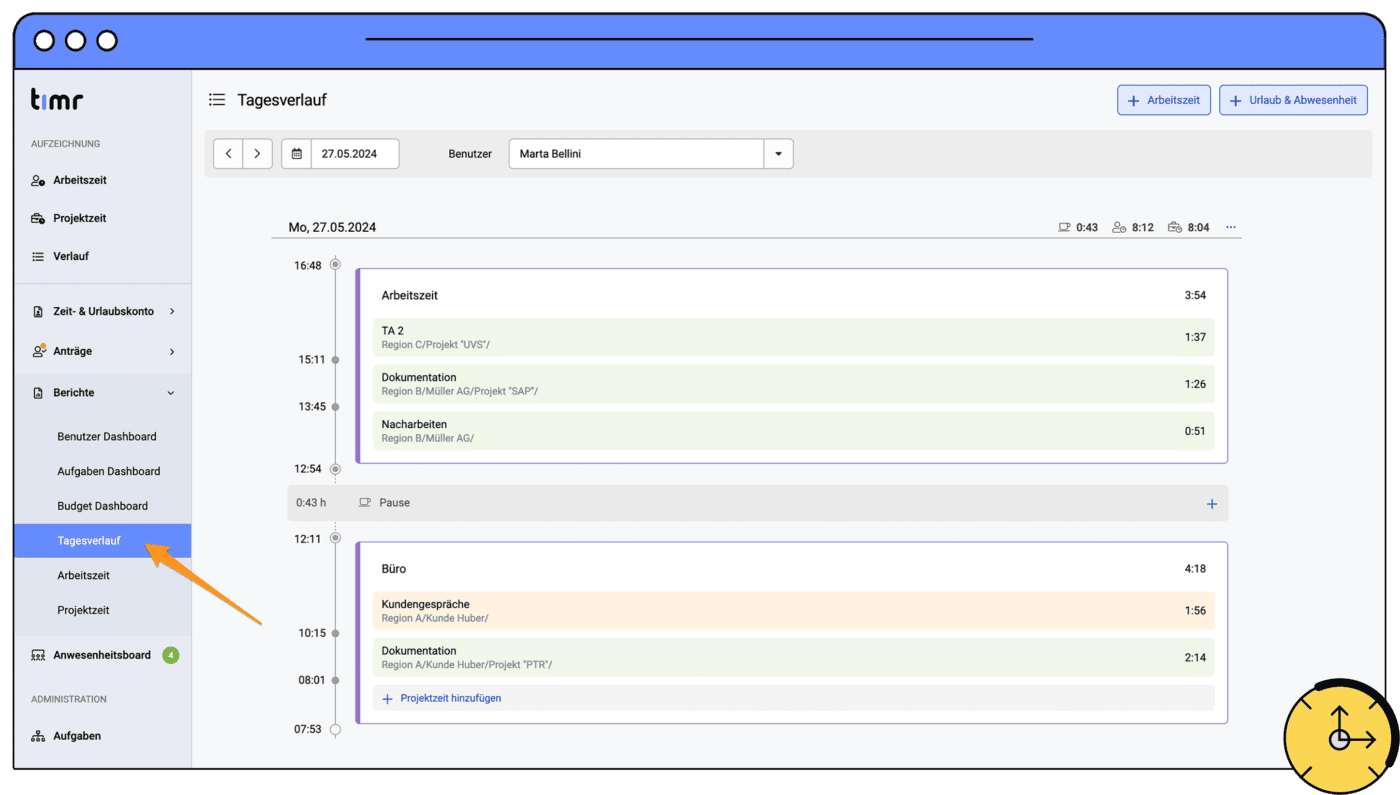Screen dimensions: 1400x795
Task: Open Budget Dashboard report
Action: coord(102,506)
